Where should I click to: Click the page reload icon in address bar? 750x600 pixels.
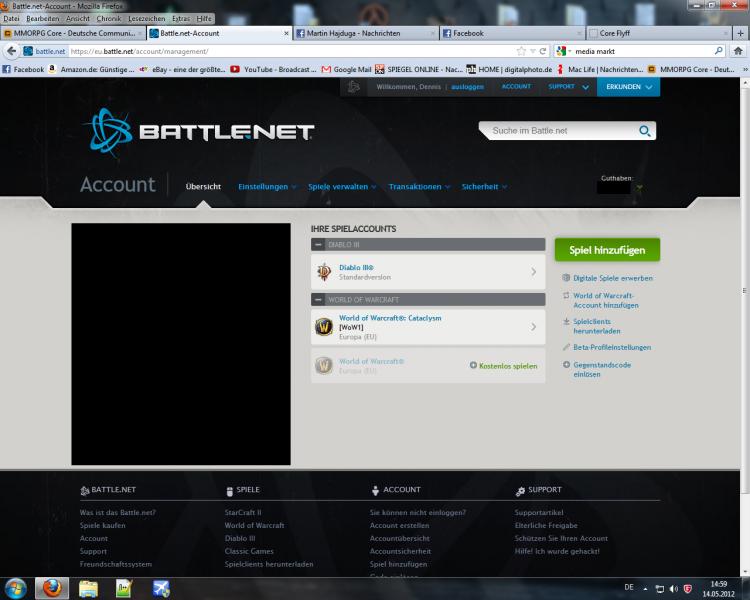[x=543, y=51]
